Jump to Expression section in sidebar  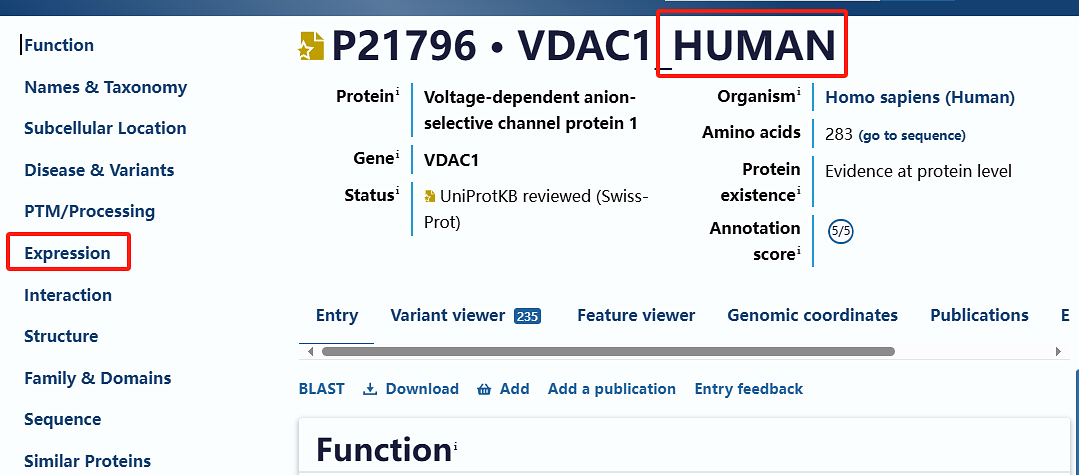[x=67, y=253]
